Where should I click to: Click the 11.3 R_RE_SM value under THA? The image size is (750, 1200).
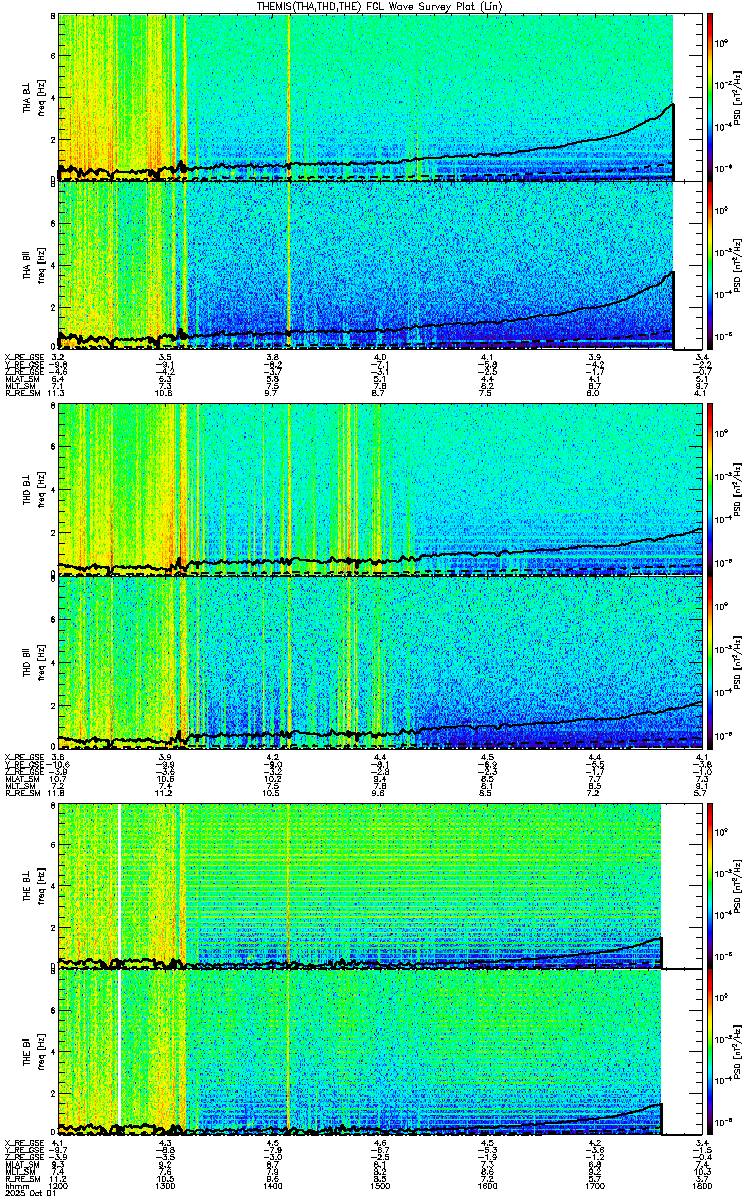tap(58, 394)
